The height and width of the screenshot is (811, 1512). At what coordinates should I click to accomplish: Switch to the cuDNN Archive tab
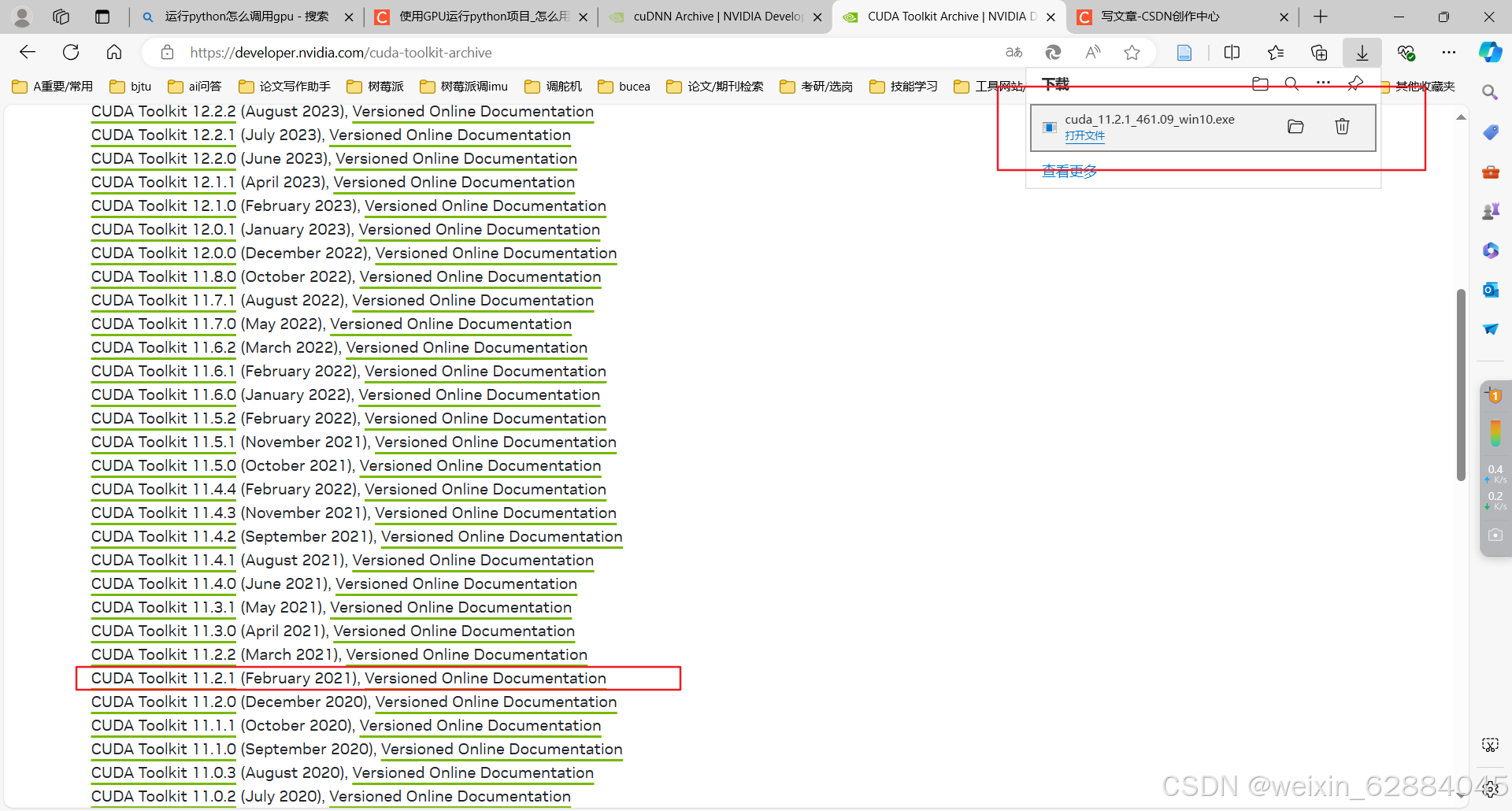pos(715,17)
